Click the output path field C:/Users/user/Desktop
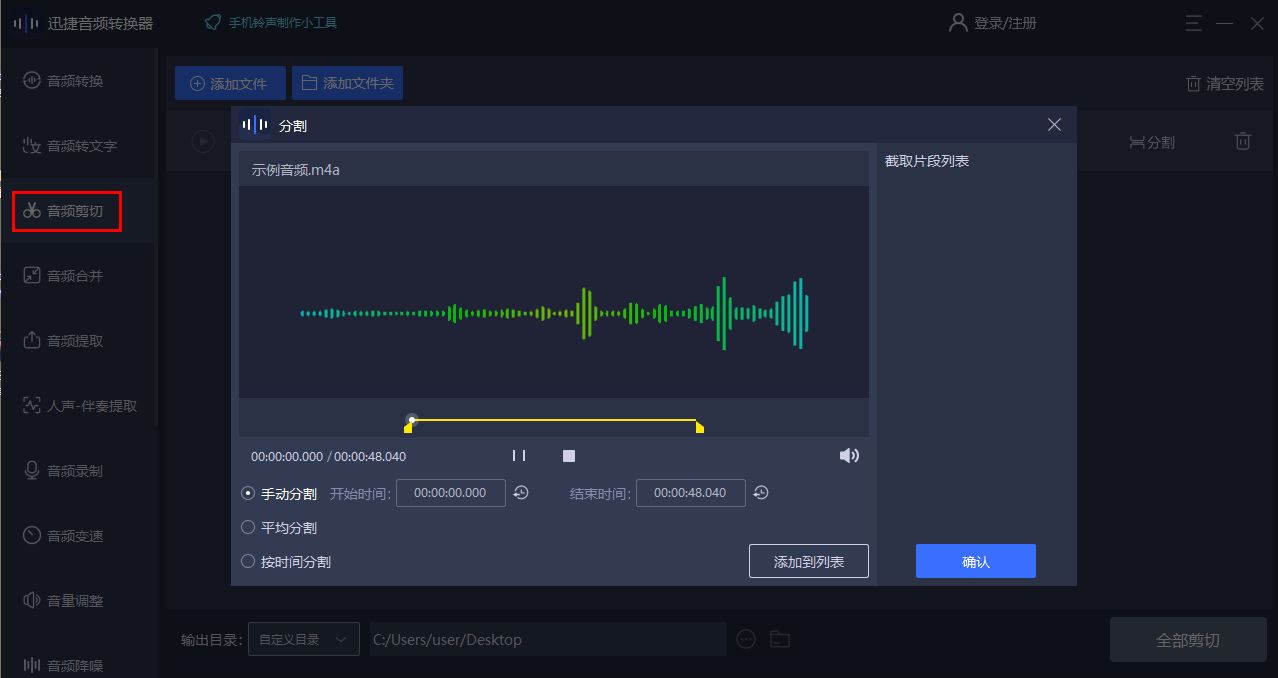This screenshot has height=678, width=1278. 548,640
